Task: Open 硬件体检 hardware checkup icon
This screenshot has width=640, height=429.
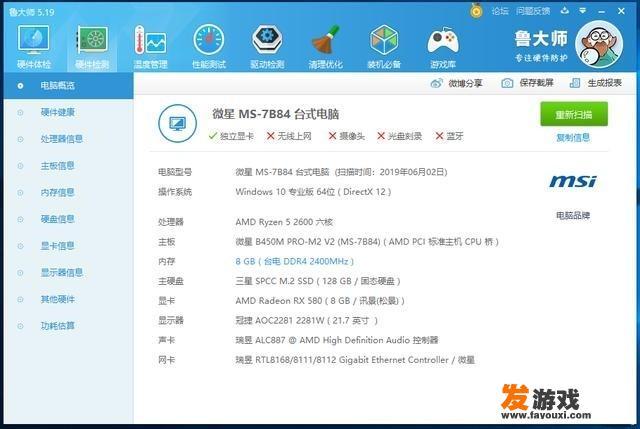Action: coord(33,47)
